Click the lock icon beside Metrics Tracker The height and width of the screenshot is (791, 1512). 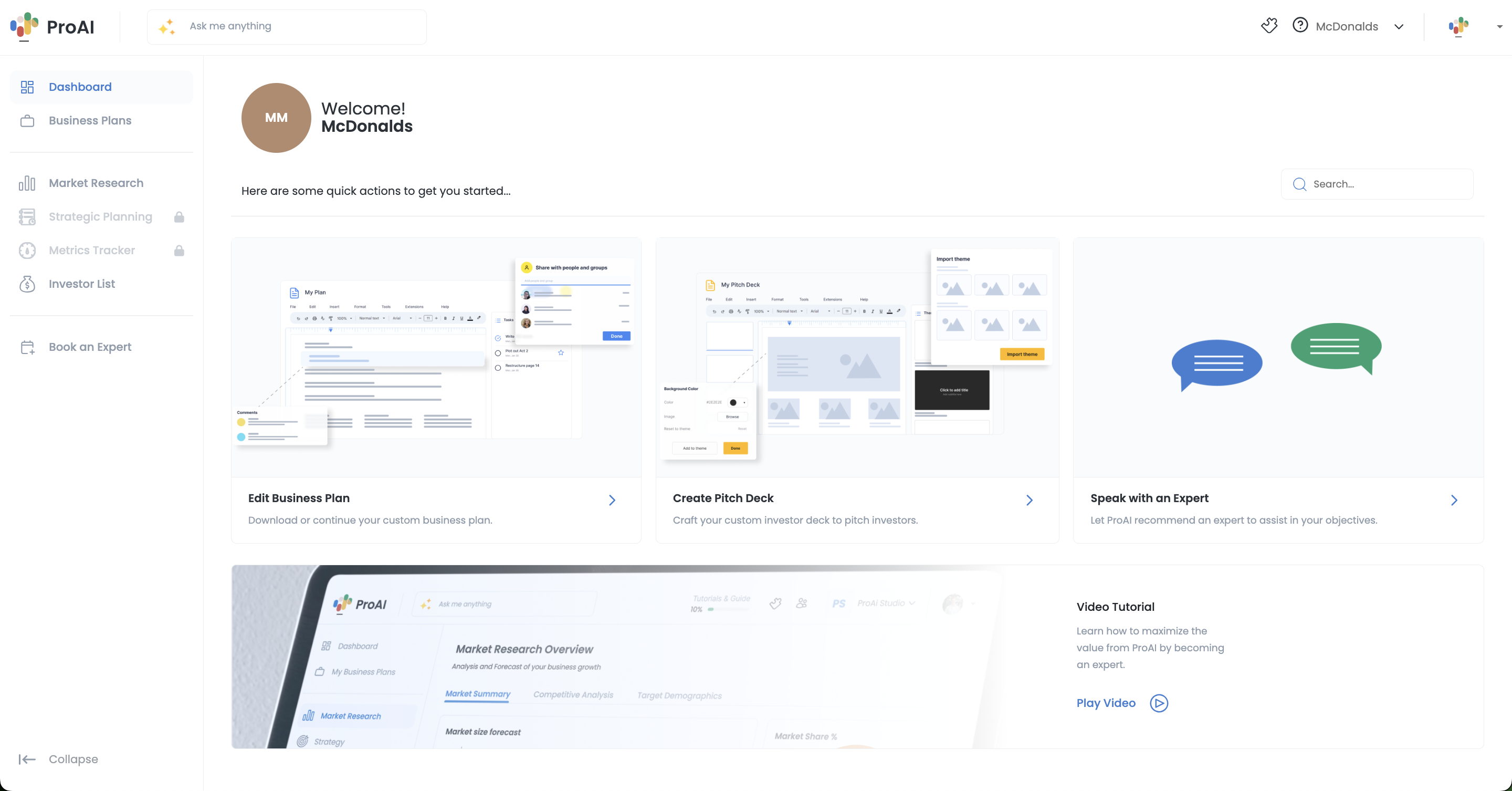click(179, 251)
